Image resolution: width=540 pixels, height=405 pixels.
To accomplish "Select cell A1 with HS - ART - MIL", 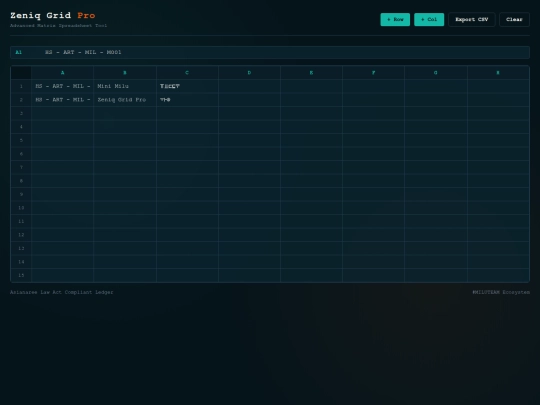I will 62,86.
